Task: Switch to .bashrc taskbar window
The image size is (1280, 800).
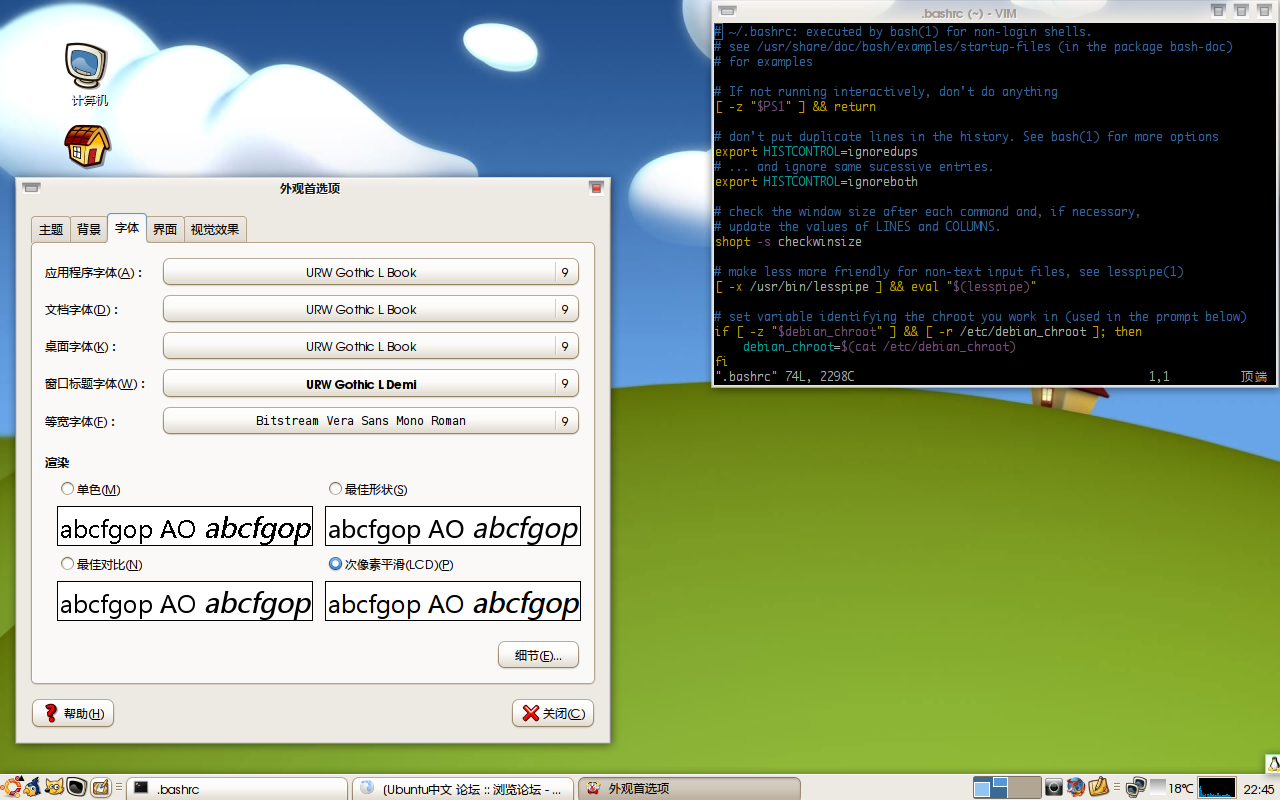Action: tap(238, 788)
